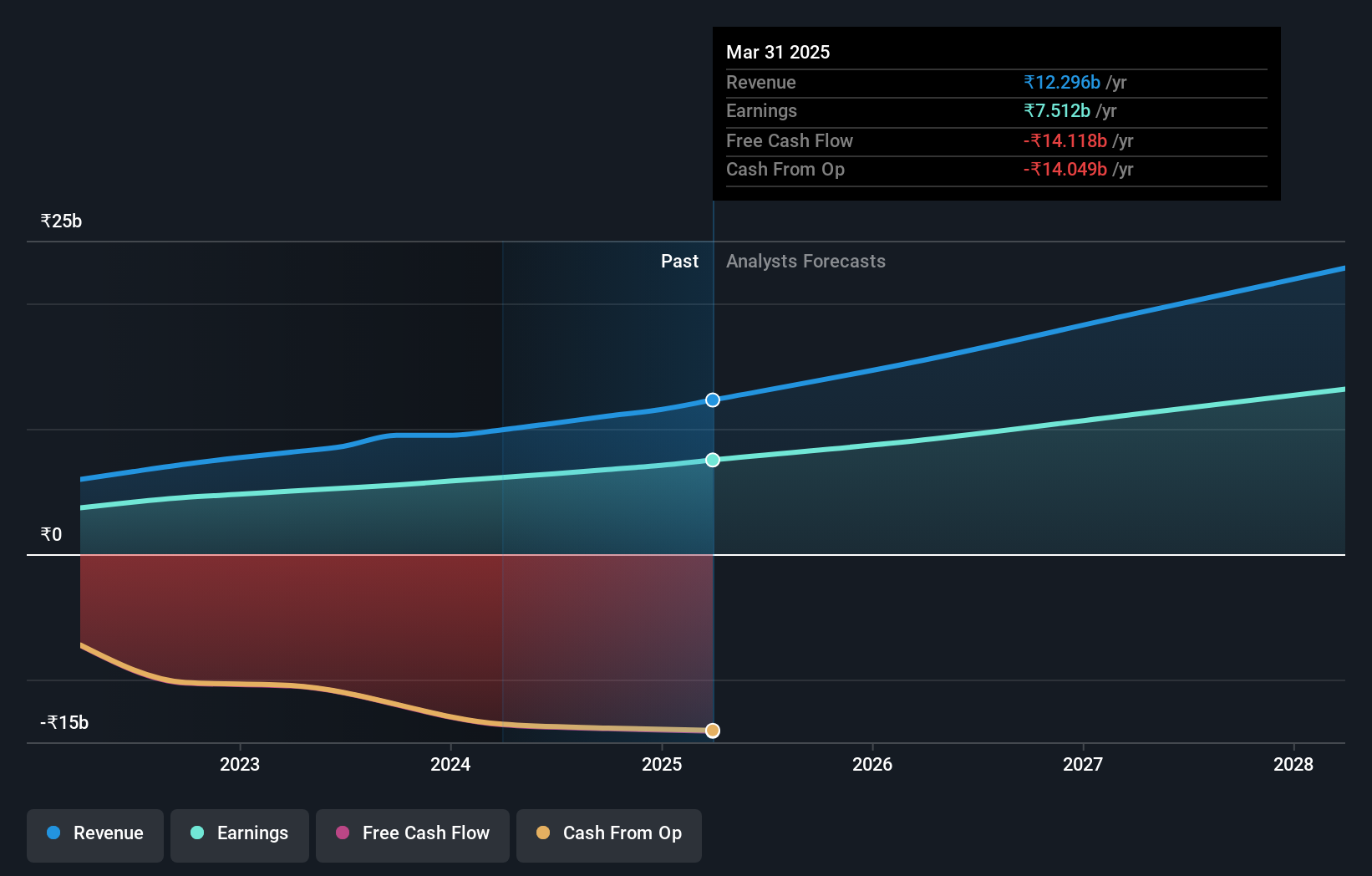Click the Mar 31 2025 tooltip date
Viewport: 1372px width, 876px height.
coord(778,53)
